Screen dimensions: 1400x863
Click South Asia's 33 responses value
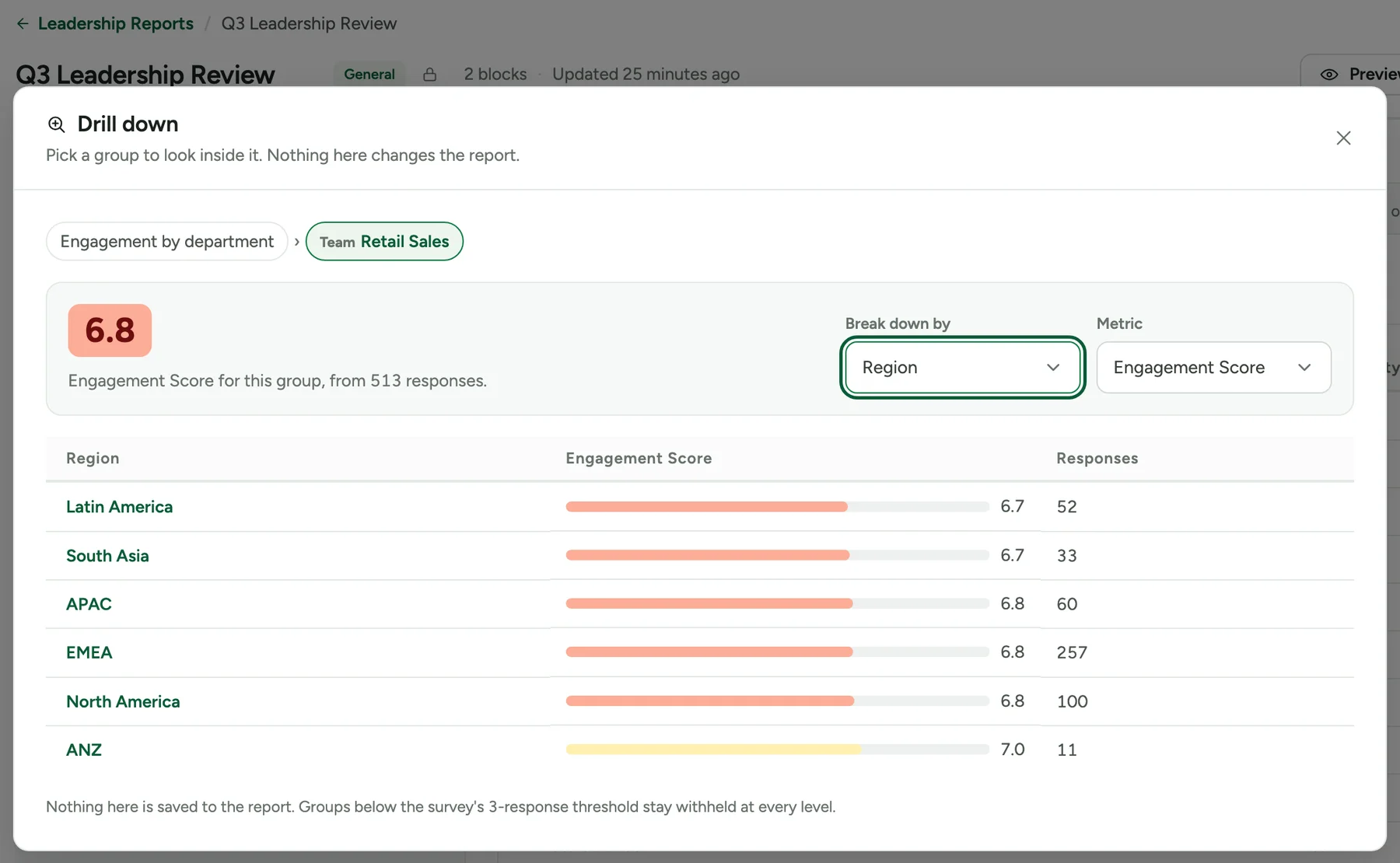[1066, 556]
